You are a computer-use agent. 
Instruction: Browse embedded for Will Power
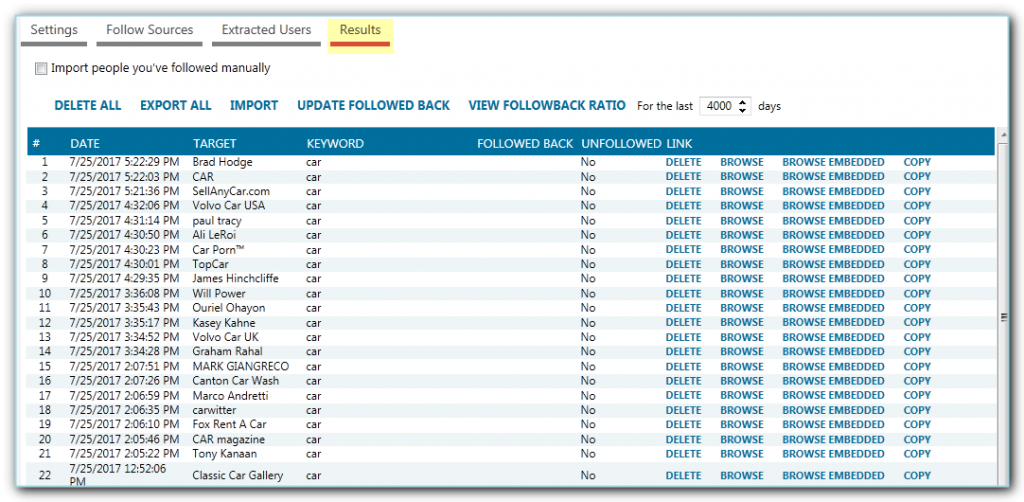point(833,294)
